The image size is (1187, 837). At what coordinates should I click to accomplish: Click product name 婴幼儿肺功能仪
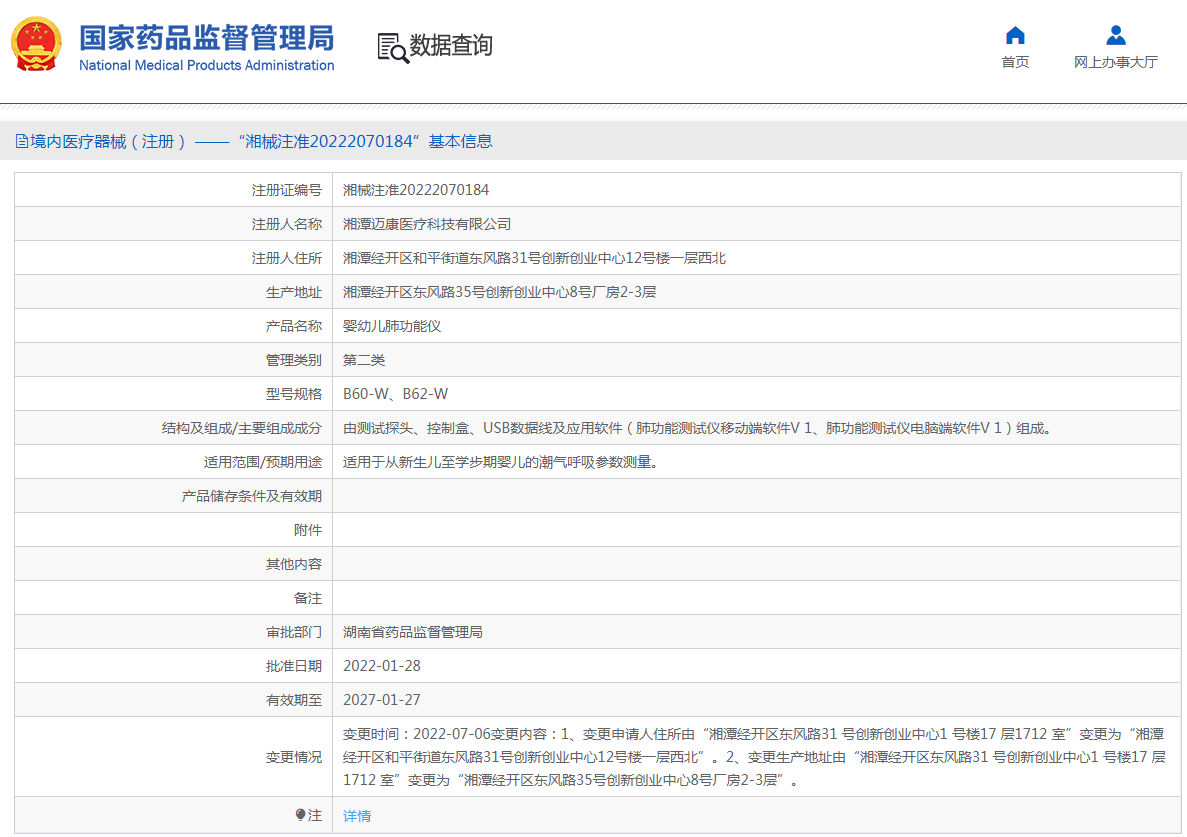tap(392, 326)
